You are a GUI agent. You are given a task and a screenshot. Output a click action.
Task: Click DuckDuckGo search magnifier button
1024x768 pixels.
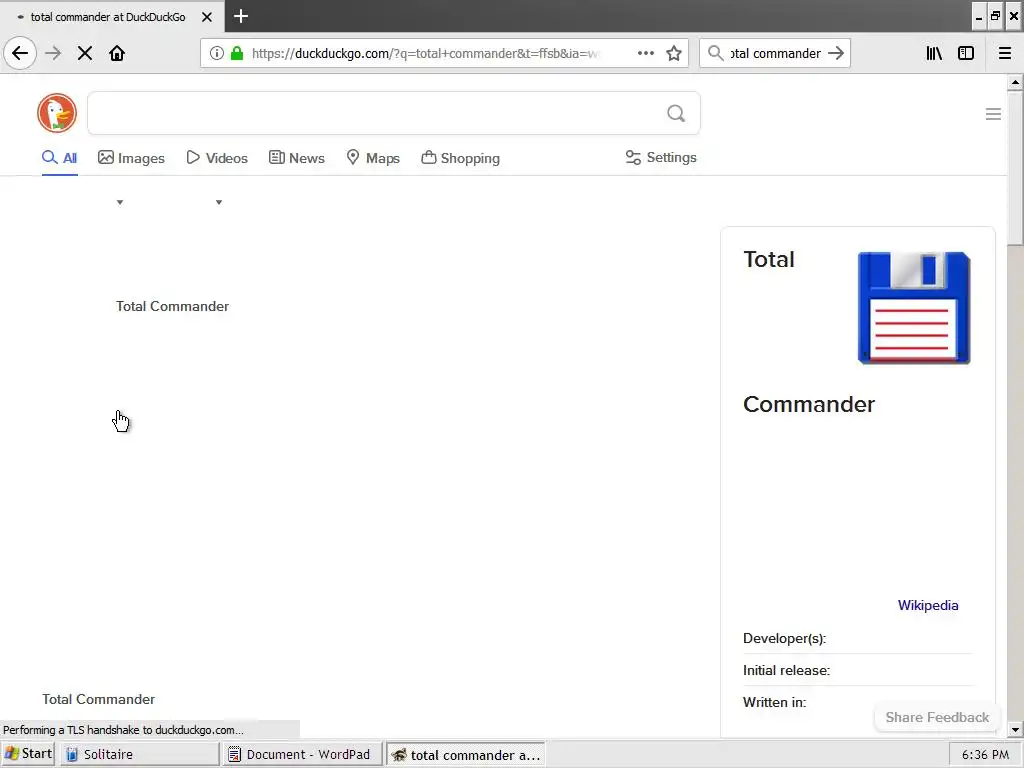(x=676, y=114)
